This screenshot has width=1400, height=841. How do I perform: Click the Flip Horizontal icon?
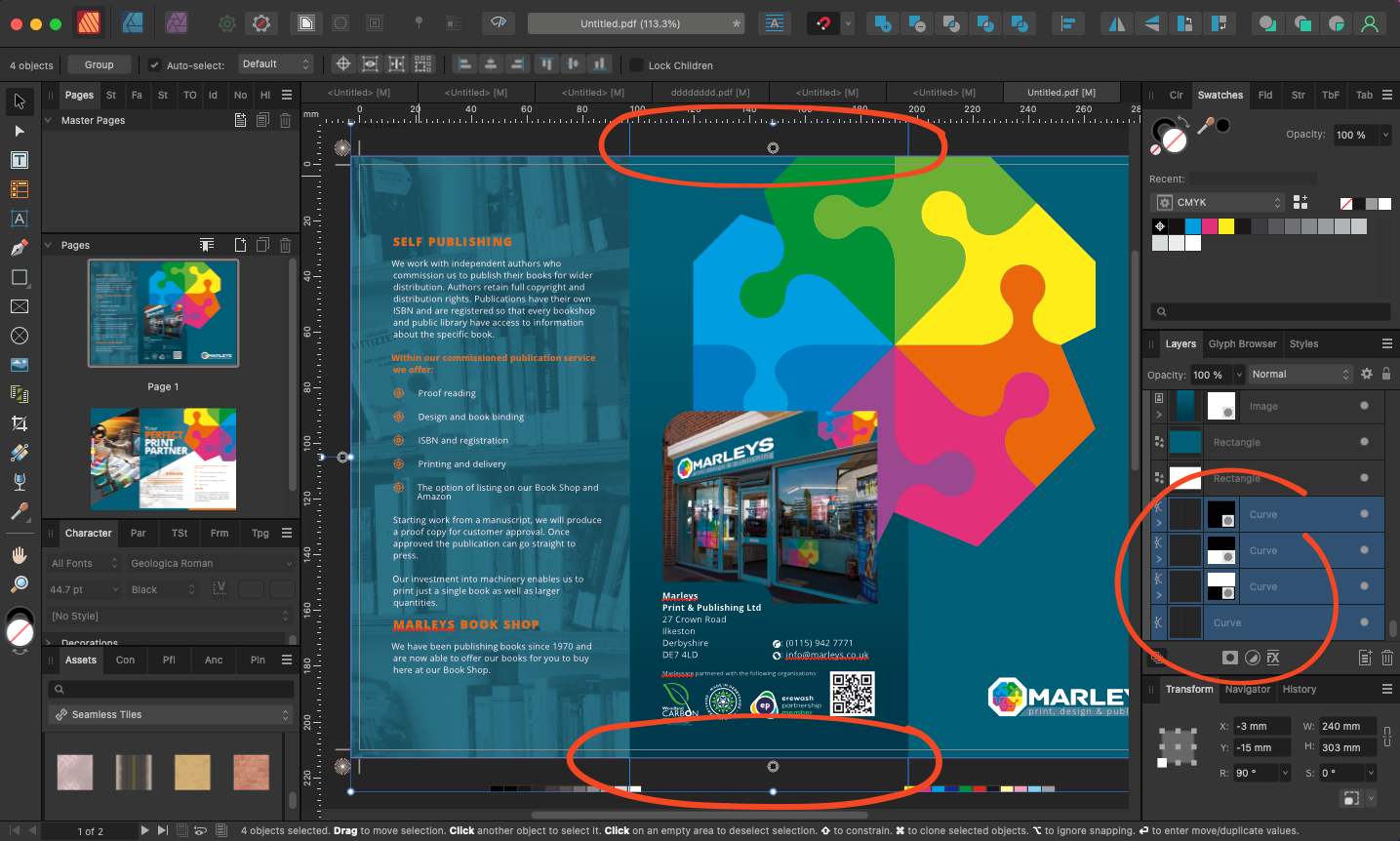1117,23
